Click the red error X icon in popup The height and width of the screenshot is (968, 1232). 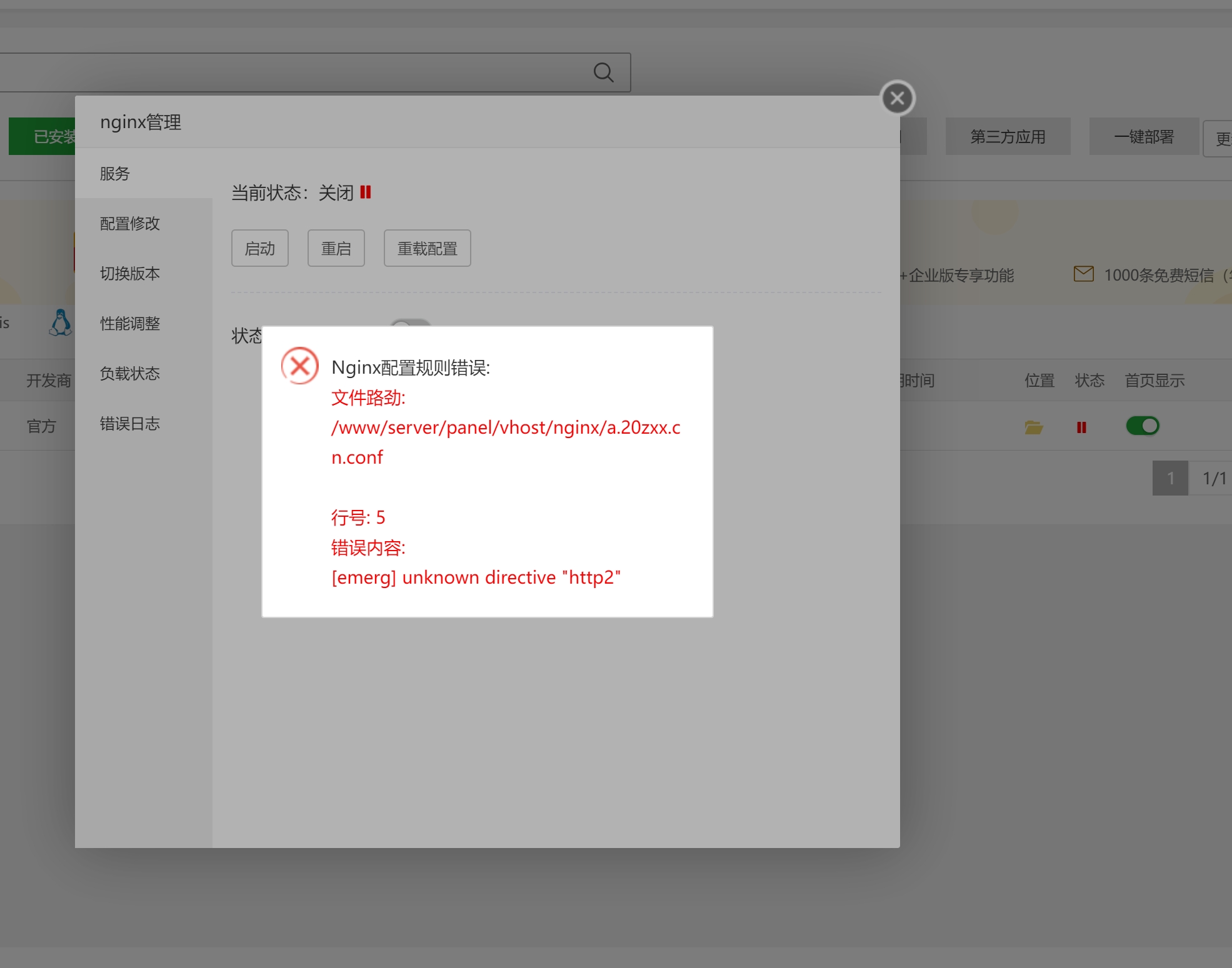click(x=300, y=366)
